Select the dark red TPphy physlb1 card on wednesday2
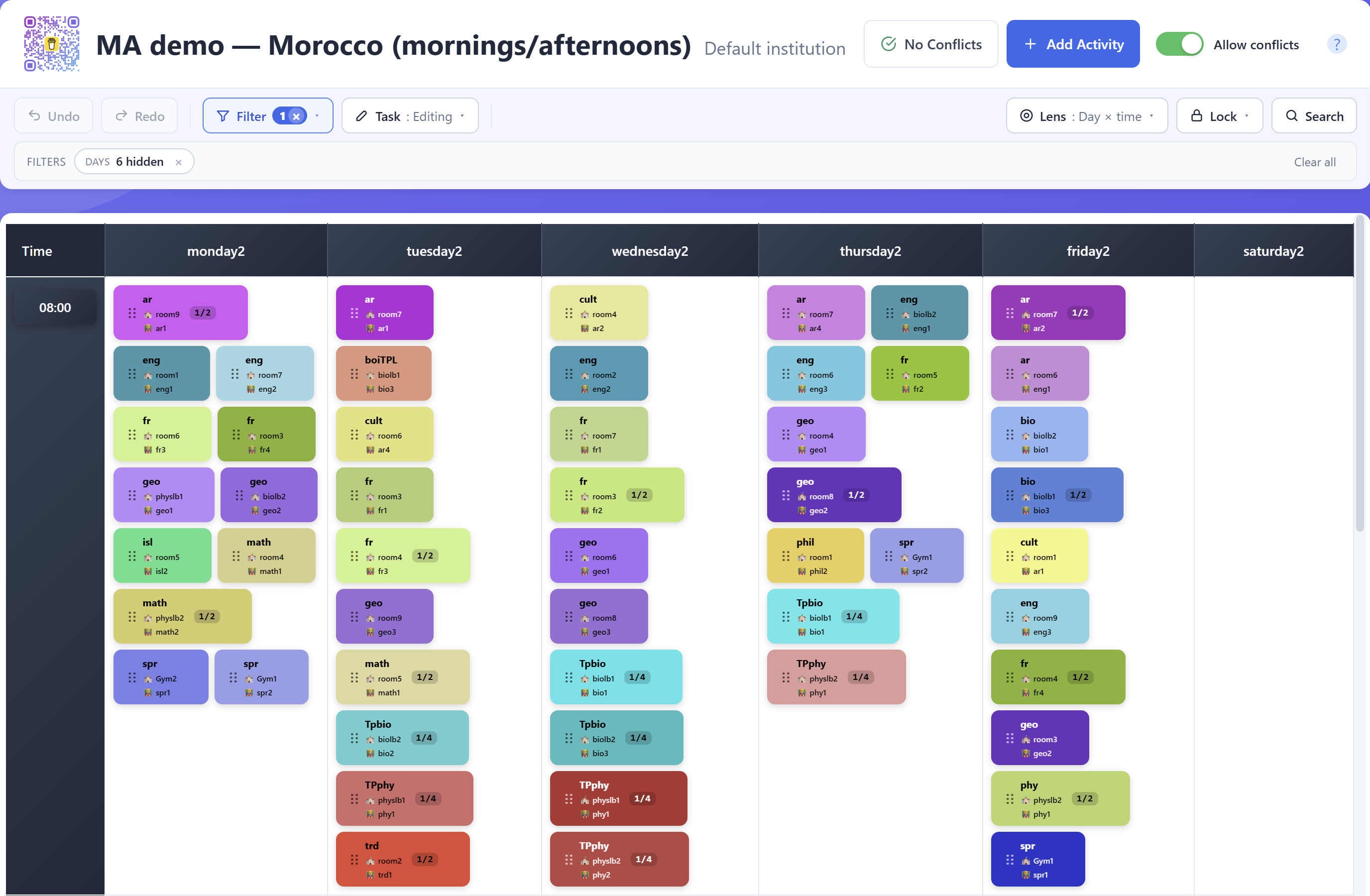Image resolution: width=1370 pixels, height=896 pixels. point(619,799)
